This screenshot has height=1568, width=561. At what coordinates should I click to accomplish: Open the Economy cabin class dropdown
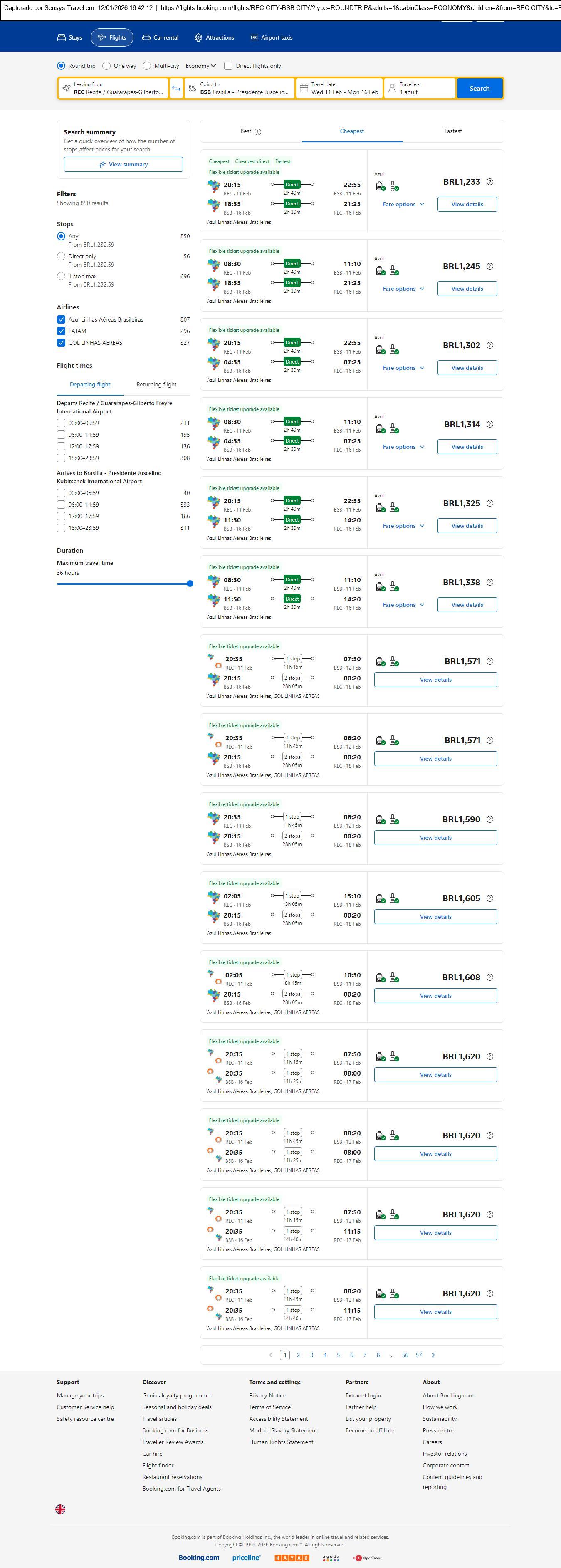[201, 66]
